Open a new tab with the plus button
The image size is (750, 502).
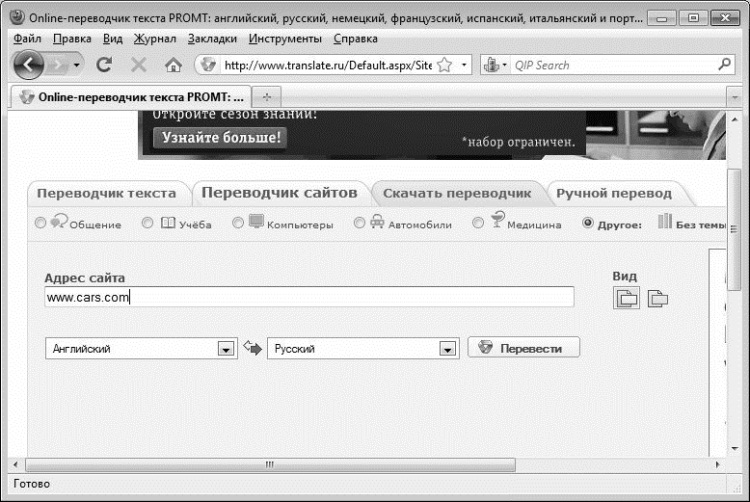(266, 98)
